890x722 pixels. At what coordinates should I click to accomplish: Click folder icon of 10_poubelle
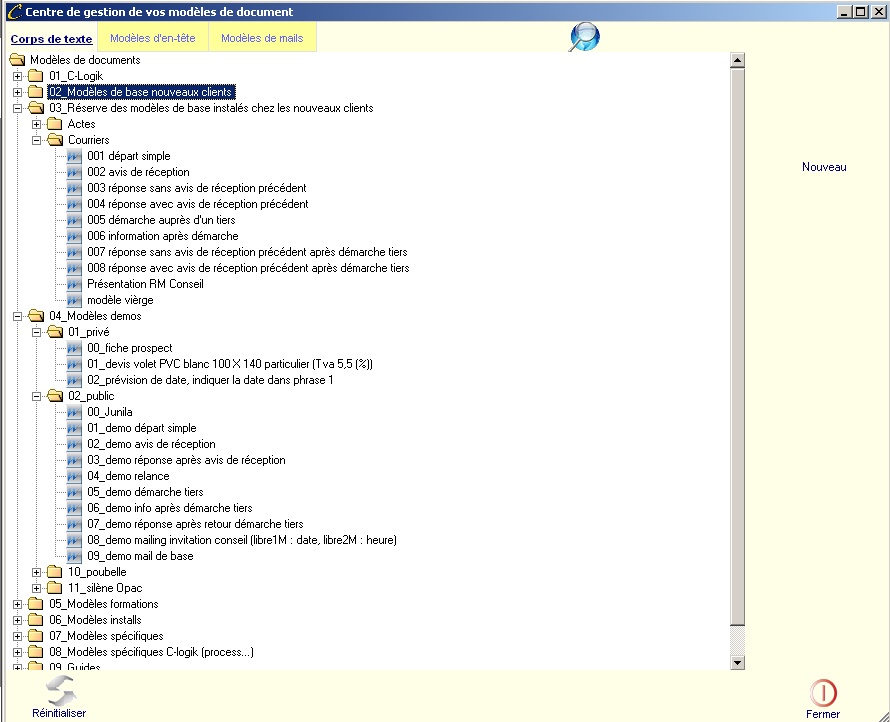click(x=55, y=572)
